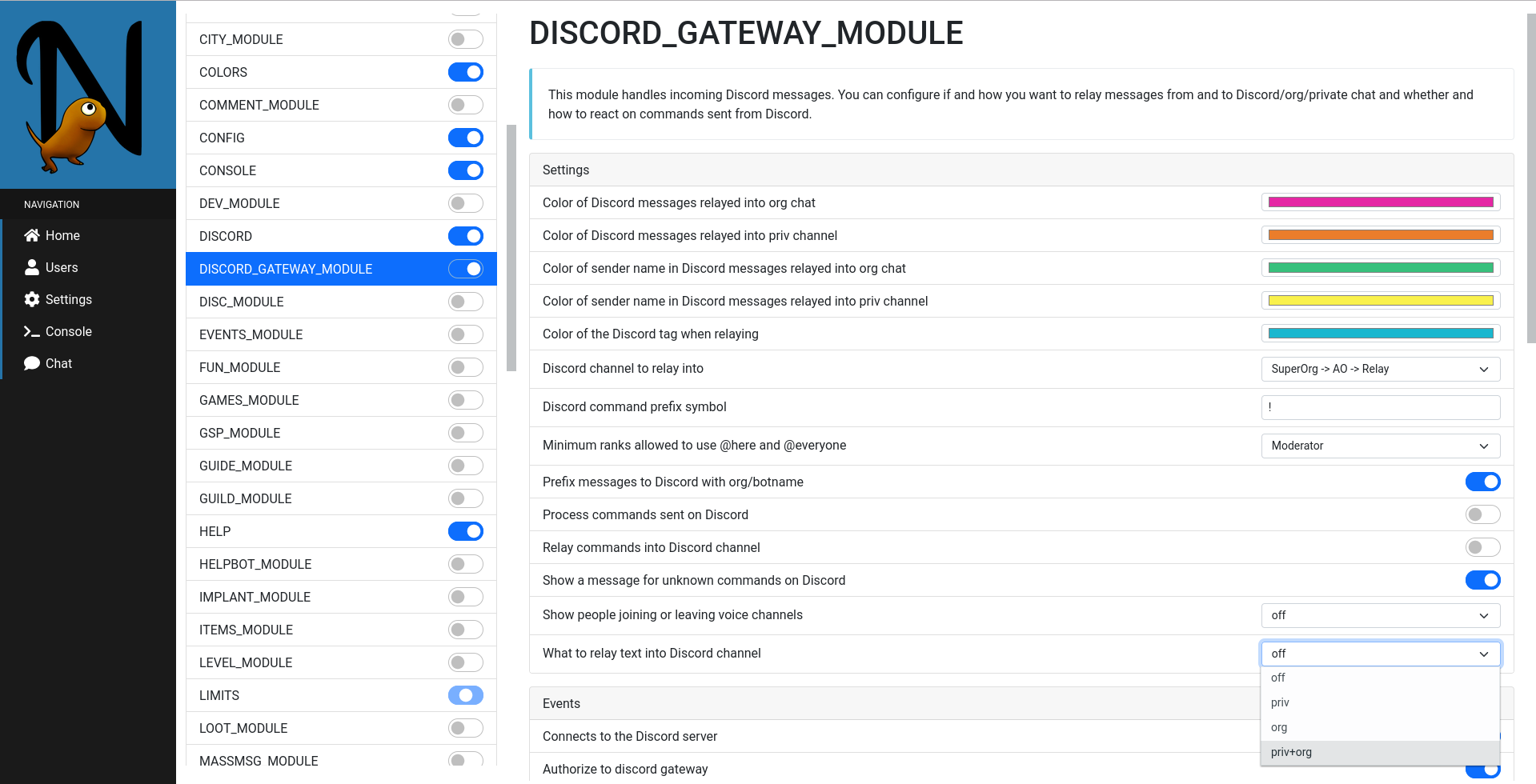Click the Home house icon
The width and height of the screenshot is (1536, 784).
32,235
